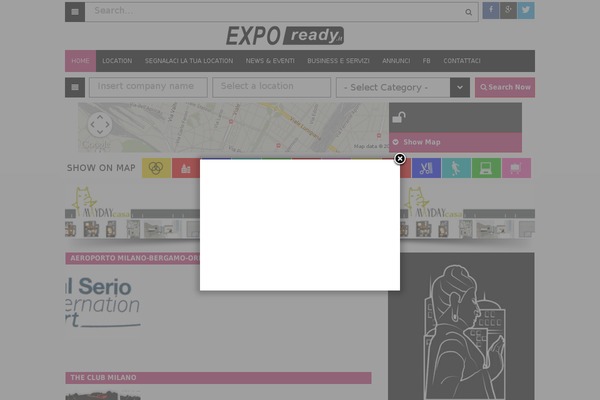600x400 pixels.
Task: Select the red buildings map category icon
Action: click(186, 168)
